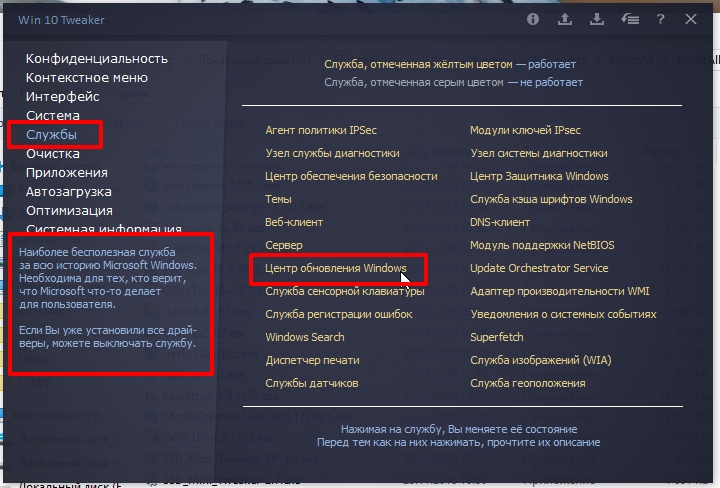Toggle the Сервер service
Viewport: 720px width, 488px height.
[x=284, y=245]
